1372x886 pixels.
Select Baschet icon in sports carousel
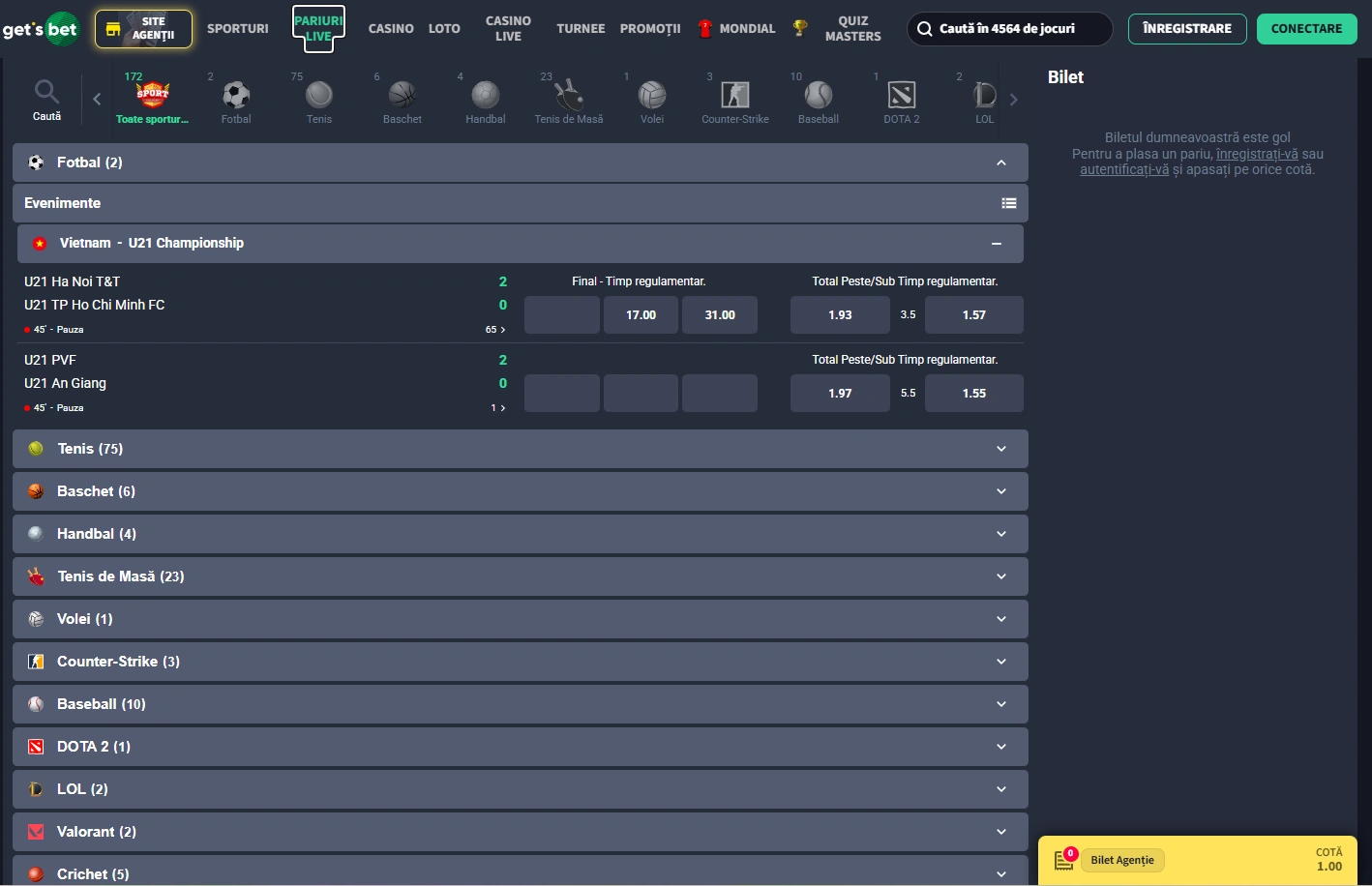(x=403, y=95)
